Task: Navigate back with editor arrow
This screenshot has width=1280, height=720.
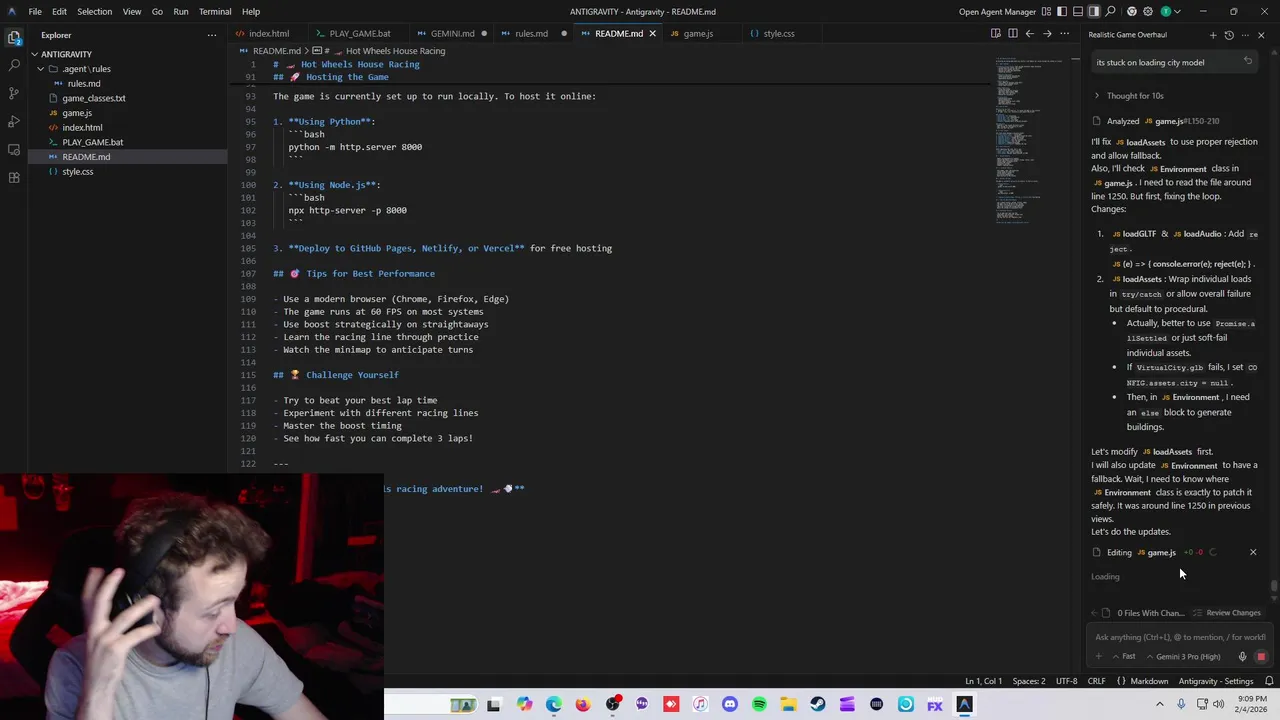Action: [x=1029, y=33]
